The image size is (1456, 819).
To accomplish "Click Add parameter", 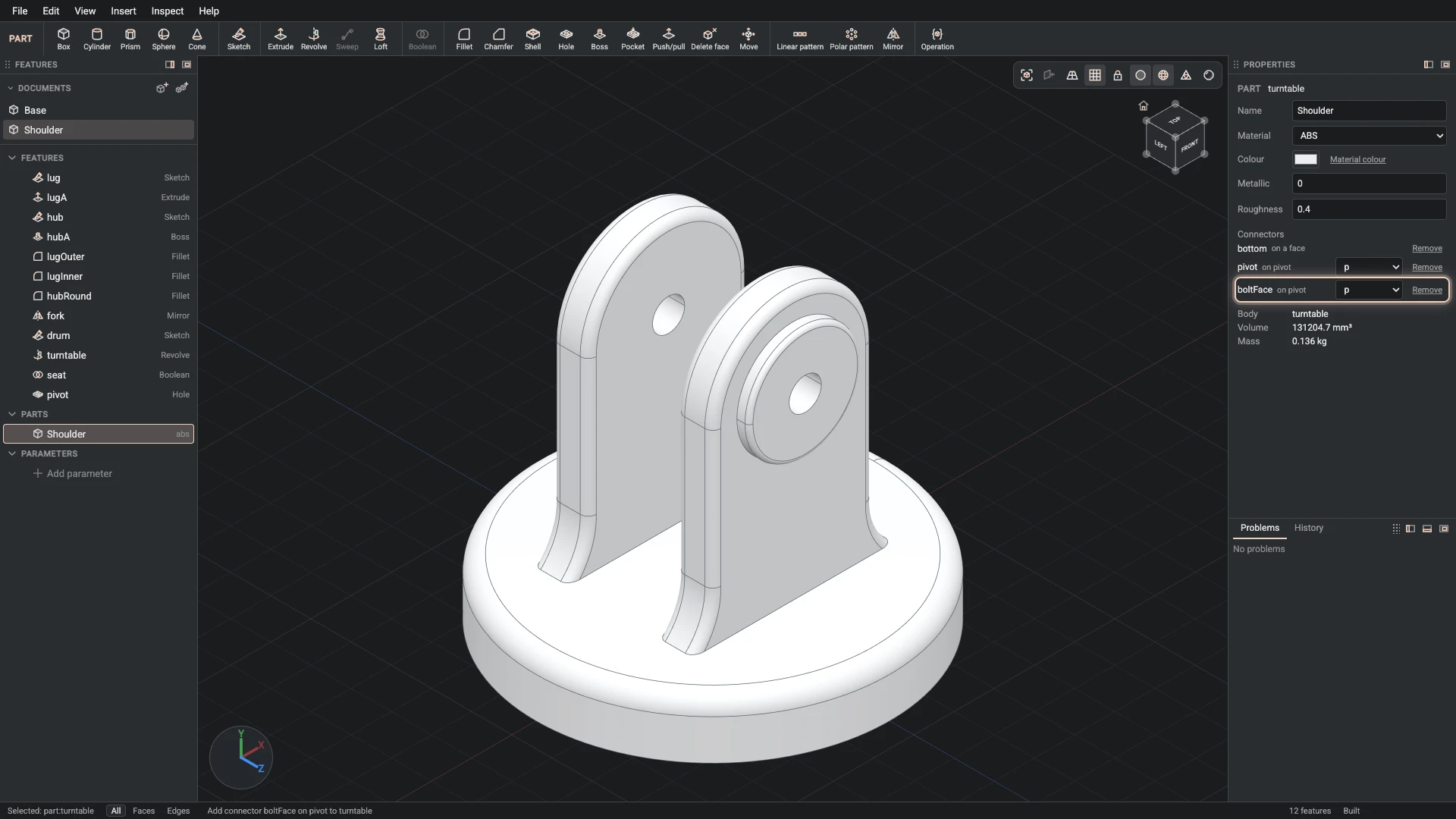I will (73, 473).
